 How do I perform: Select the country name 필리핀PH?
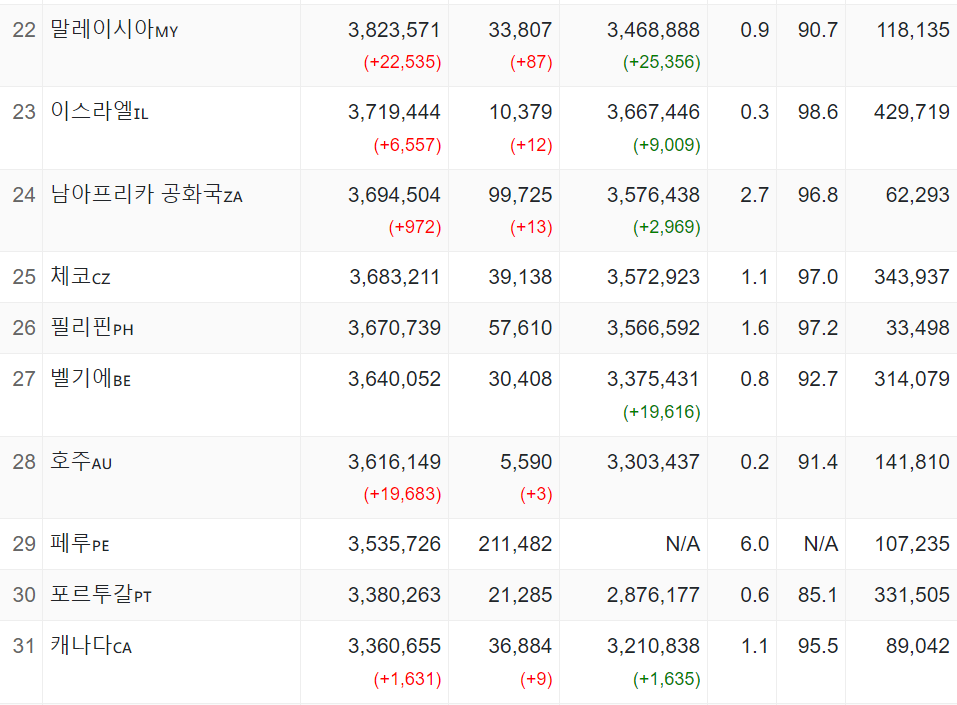pos(92,328)
